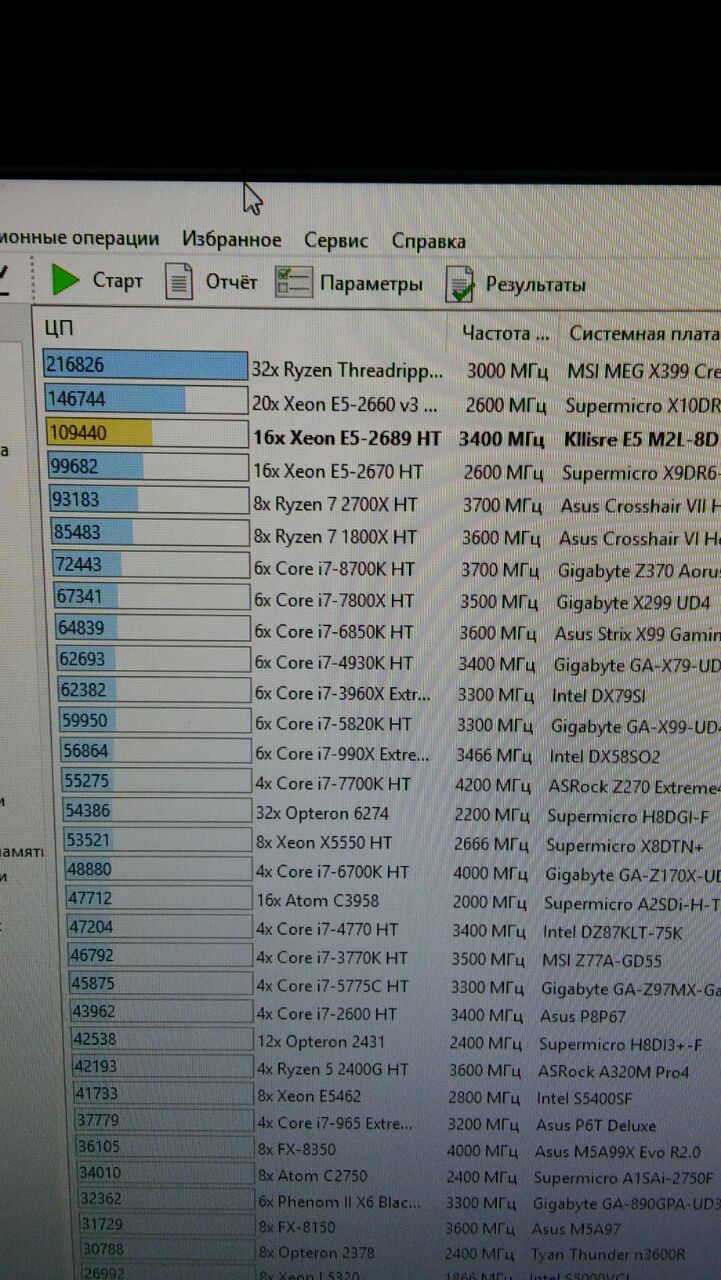Click the Intel DX79SI motherboard cell
Viewport: 721px width, 1280px height.
click(x=598, y=695)
